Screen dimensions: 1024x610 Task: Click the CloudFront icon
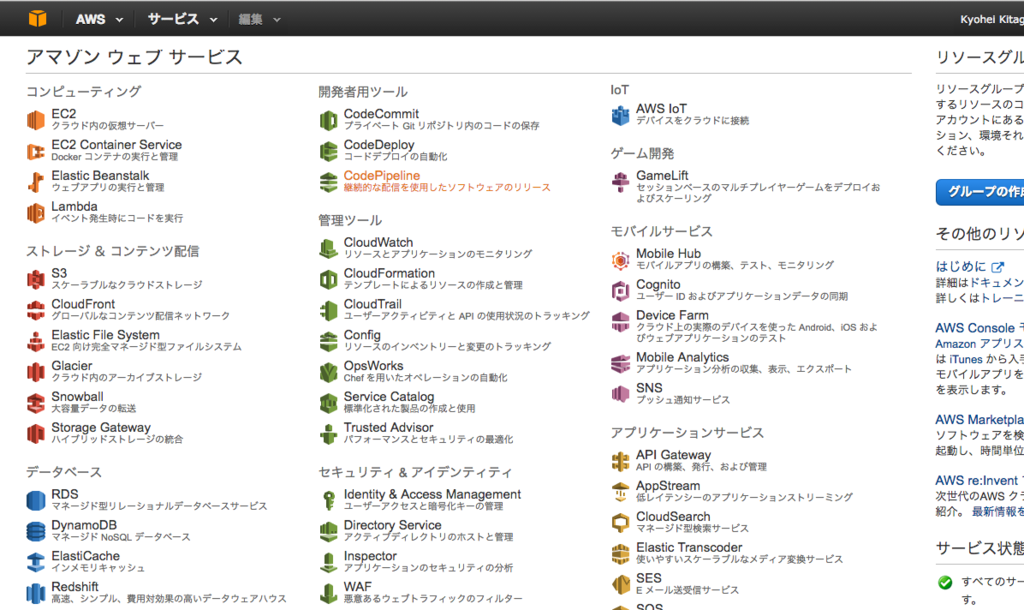click(x=36, y=310)
